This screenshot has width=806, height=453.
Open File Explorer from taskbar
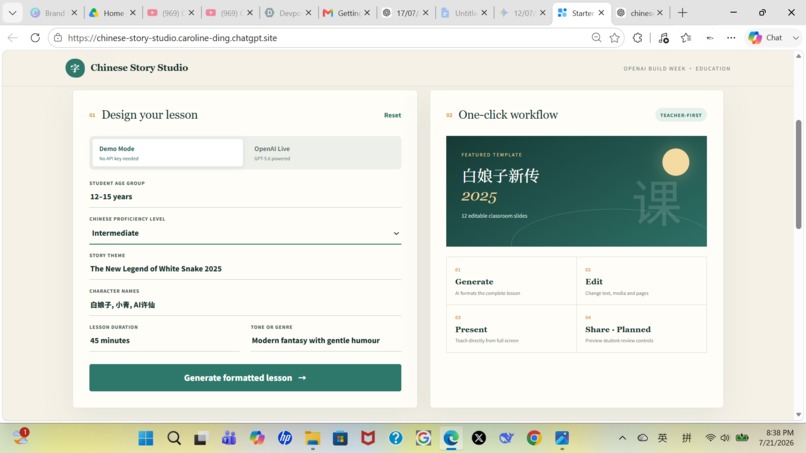[x=313, y=438]
